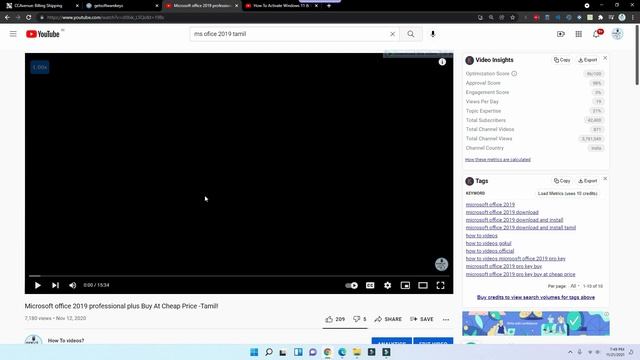
Task: Go back in browser history
Action: (x=7, y=17)
